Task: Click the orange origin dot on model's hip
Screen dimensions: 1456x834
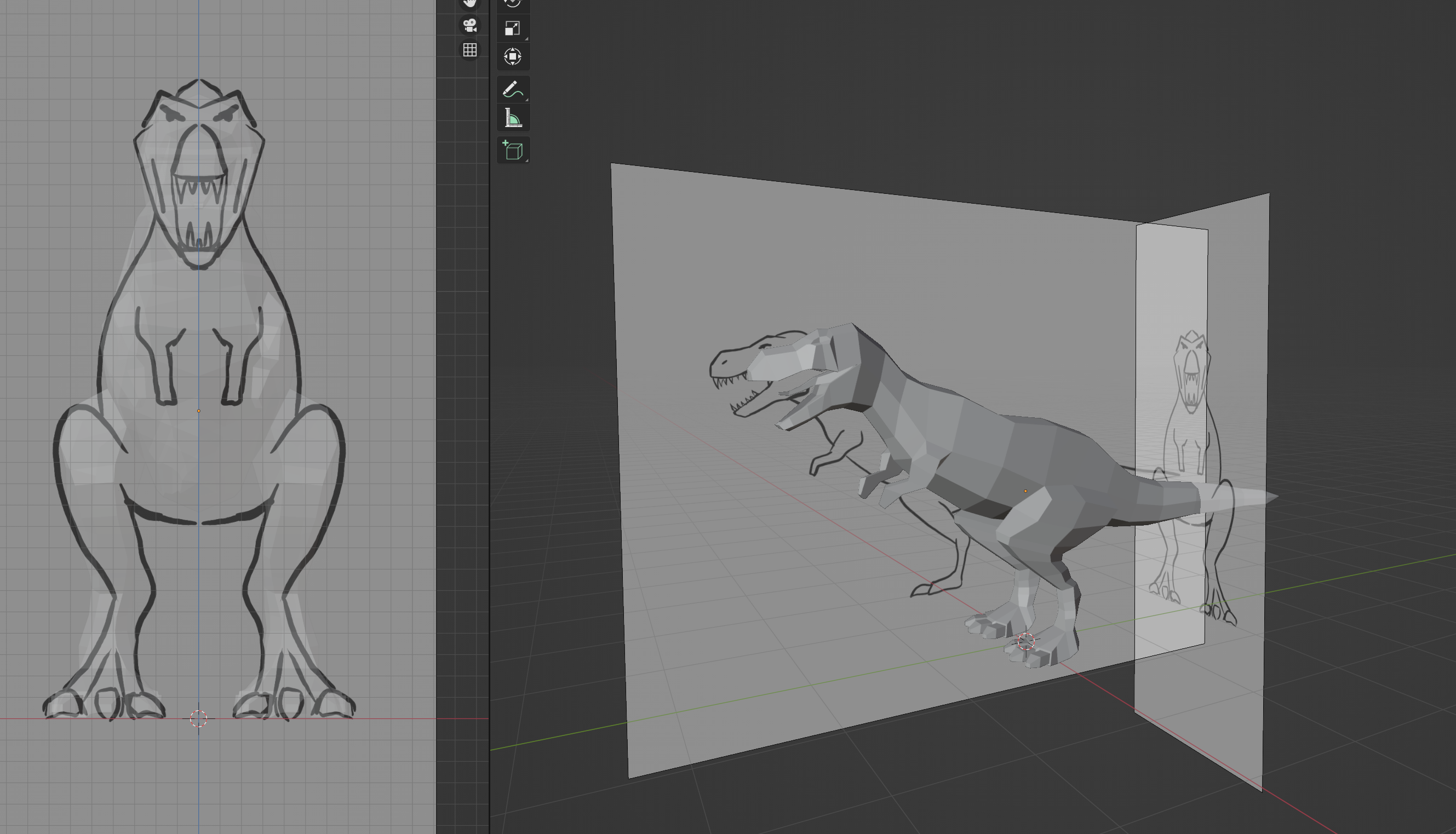Action: click(x=1025, y=491)
